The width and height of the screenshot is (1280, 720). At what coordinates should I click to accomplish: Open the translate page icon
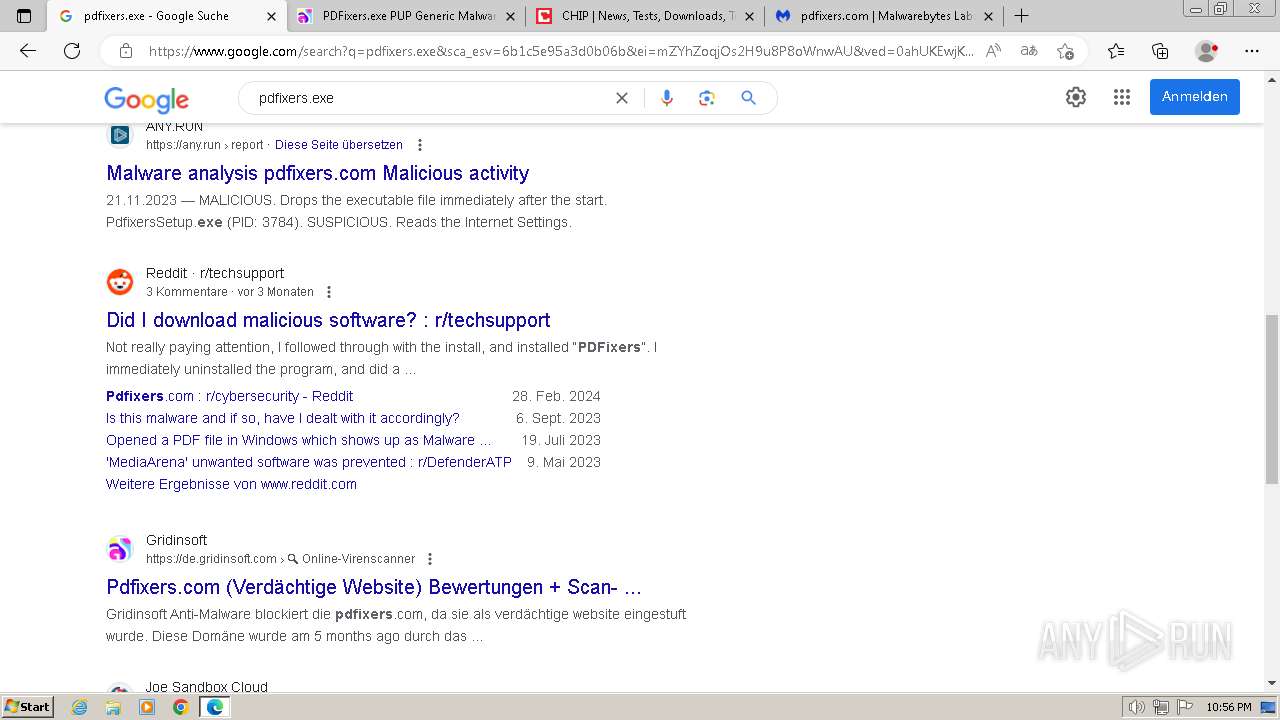tap(1029, 51)
